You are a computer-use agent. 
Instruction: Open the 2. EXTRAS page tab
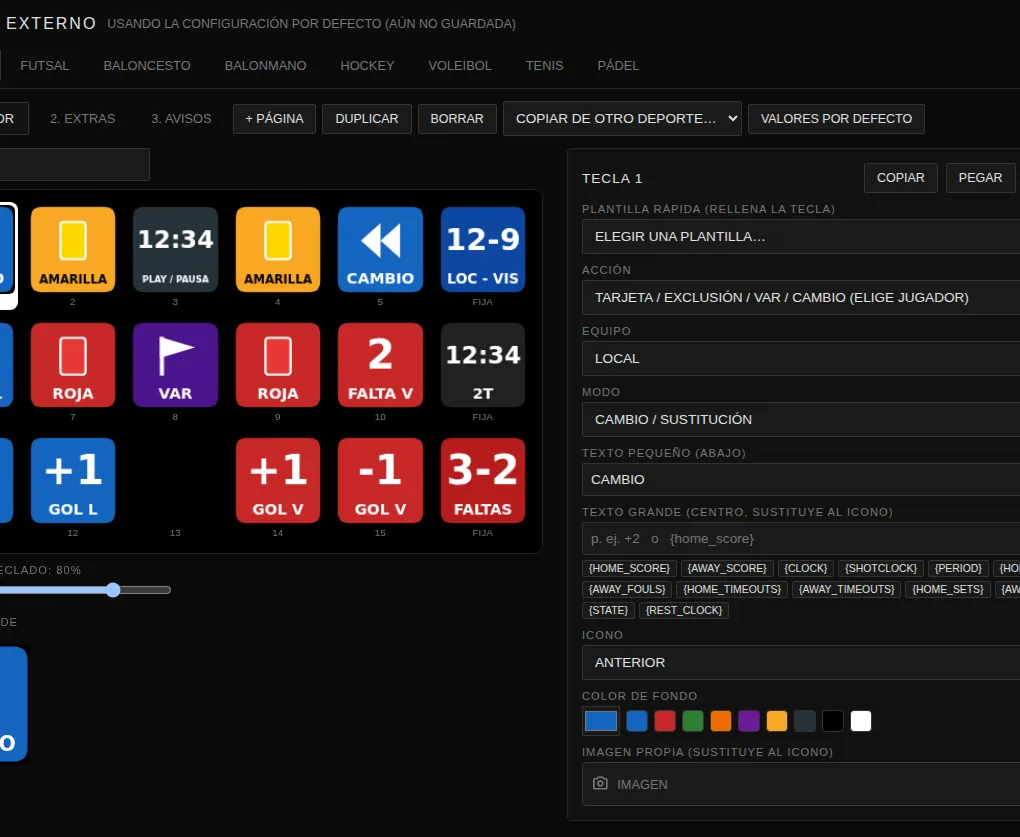point(83,118)
